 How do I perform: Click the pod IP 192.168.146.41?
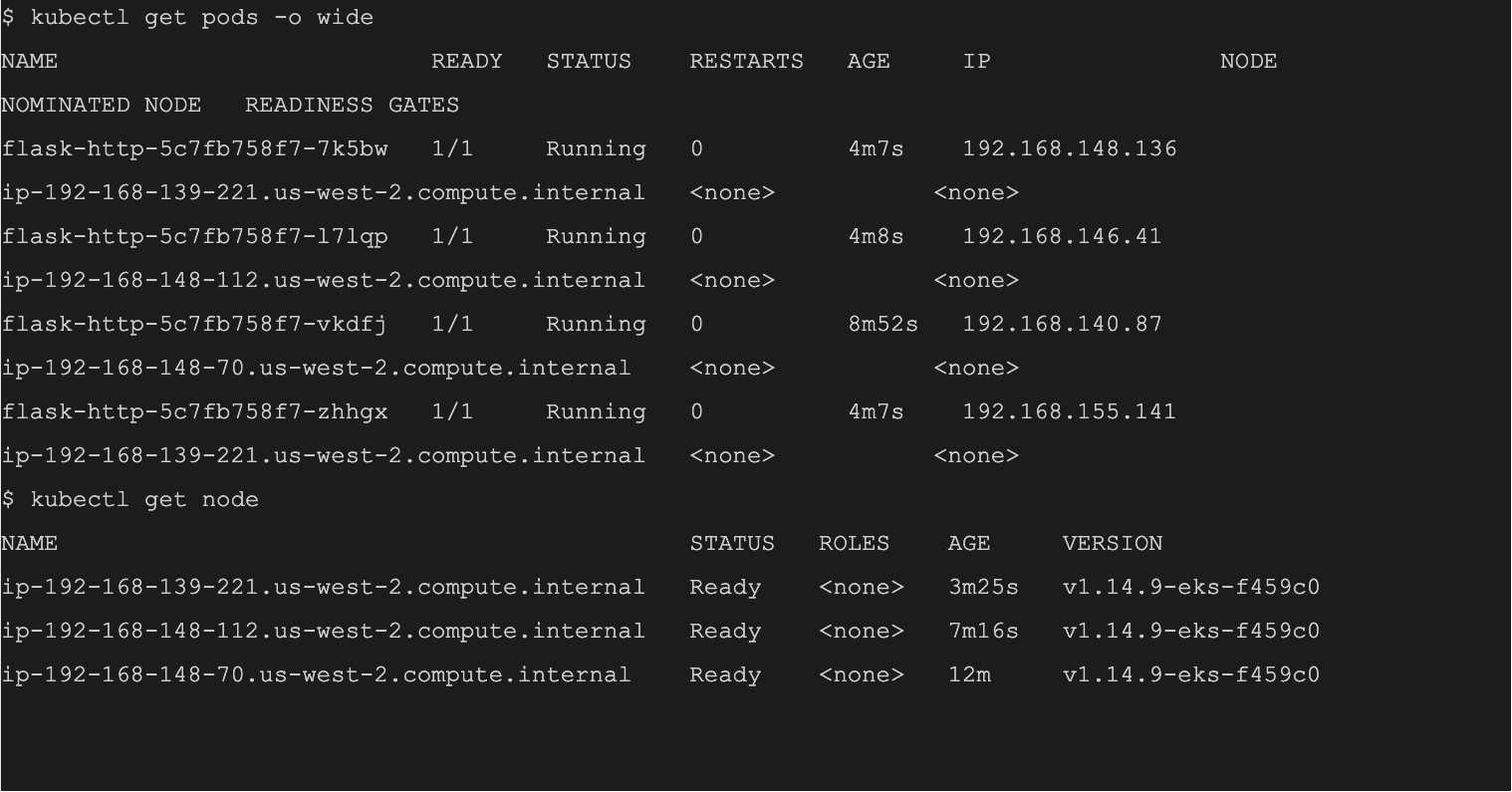point(1062,237)
